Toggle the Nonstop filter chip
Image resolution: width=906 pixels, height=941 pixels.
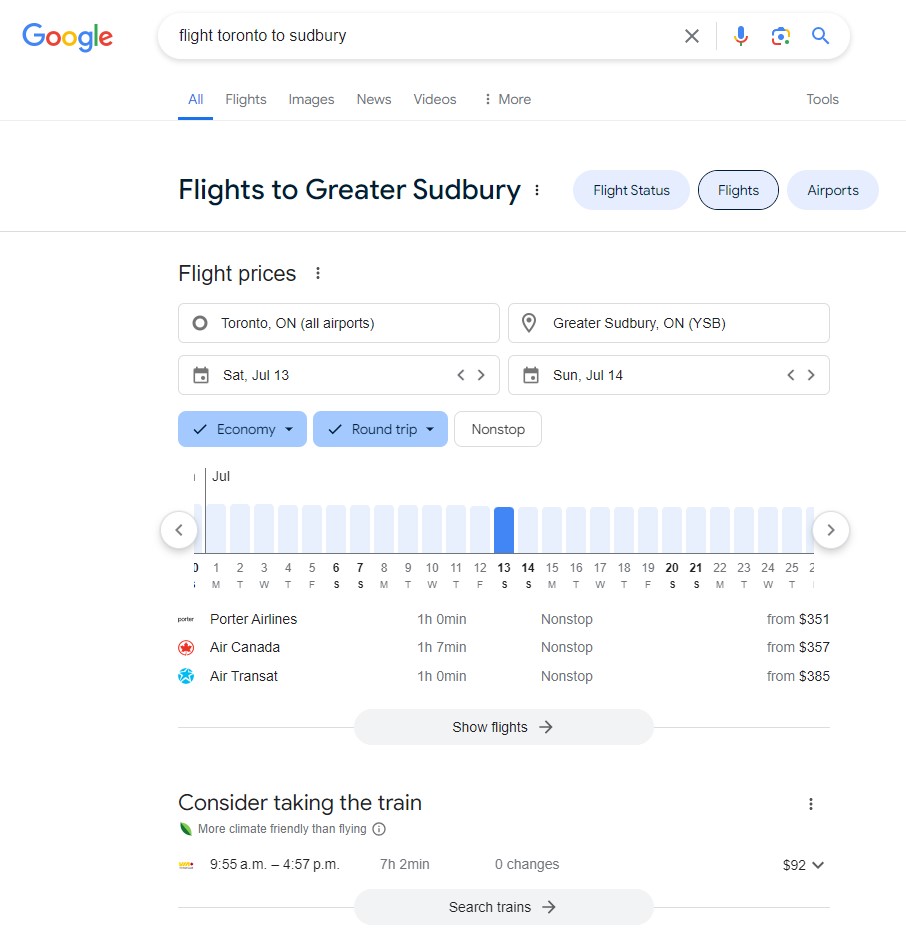(497, 429)
